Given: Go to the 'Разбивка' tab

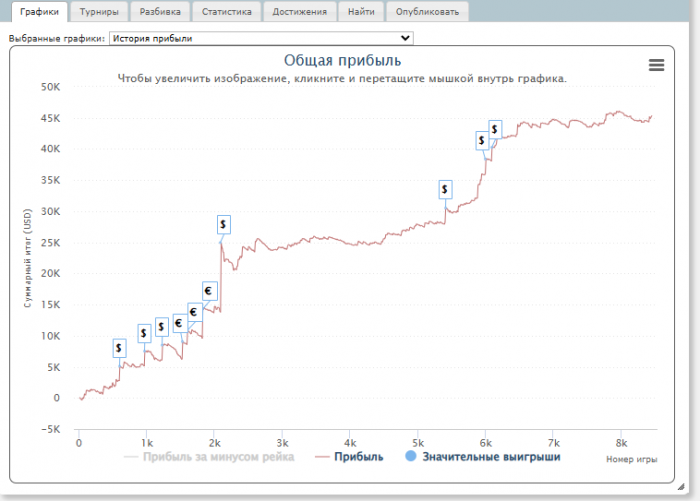Looking at the screenshot, I should [160, 12].
